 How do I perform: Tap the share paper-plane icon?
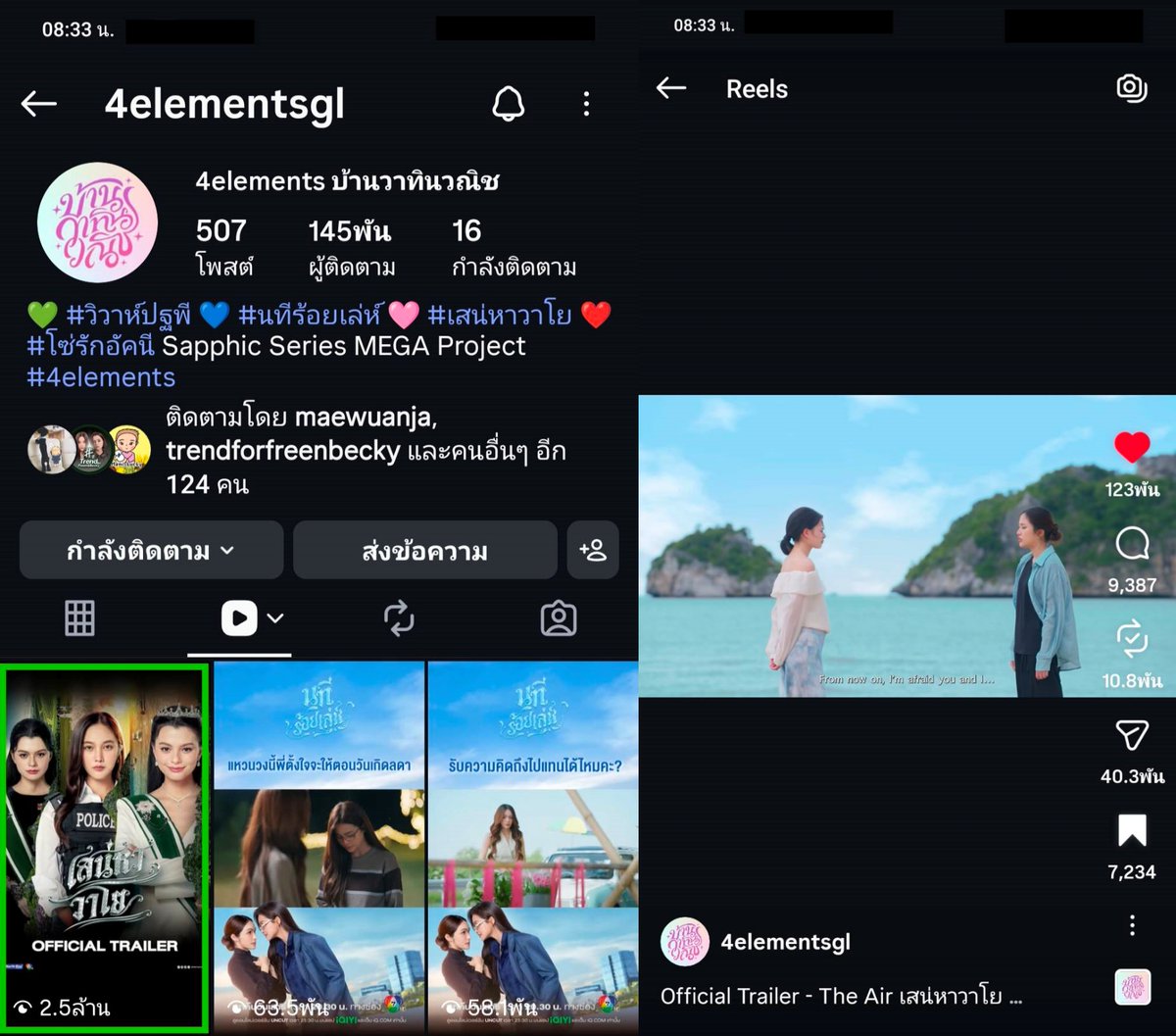pos(1132,735)
